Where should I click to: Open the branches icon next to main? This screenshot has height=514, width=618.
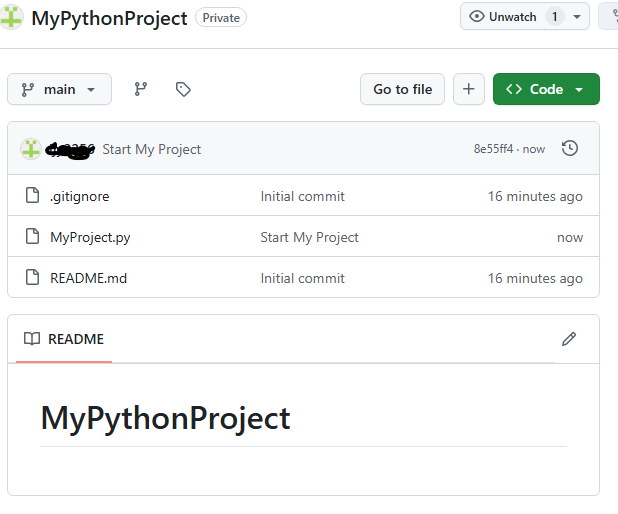(x=141, y=89)
